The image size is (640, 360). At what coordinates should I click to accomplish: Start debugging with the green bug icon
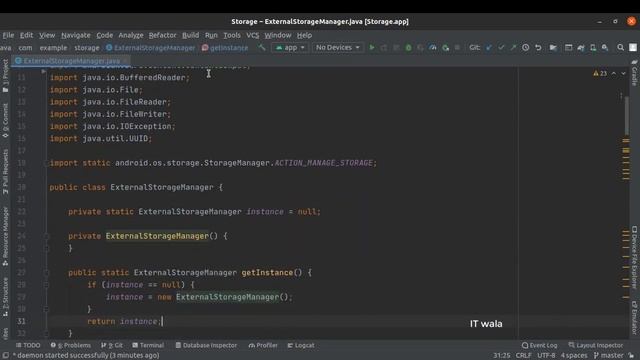pos(408,48)
